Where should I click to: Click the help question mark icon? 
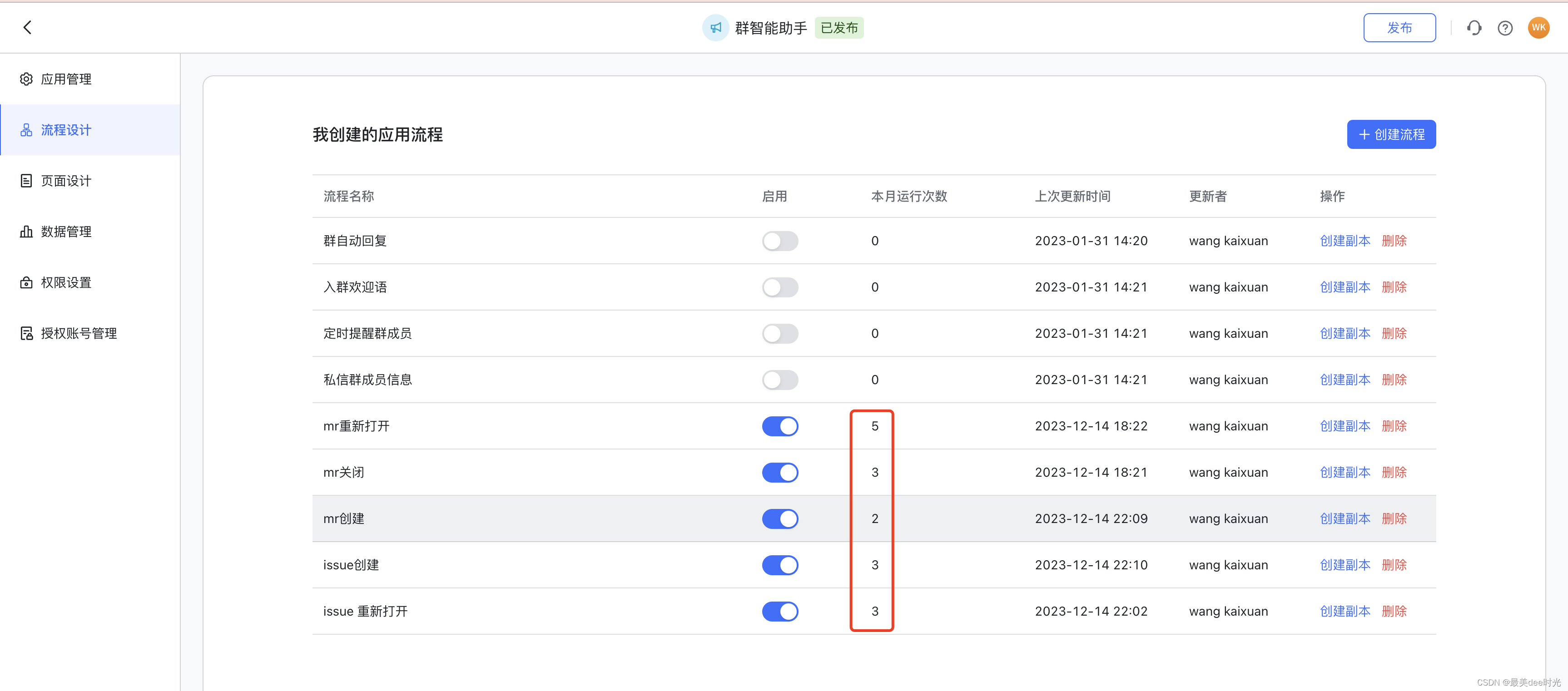(x=1505, y=28)
